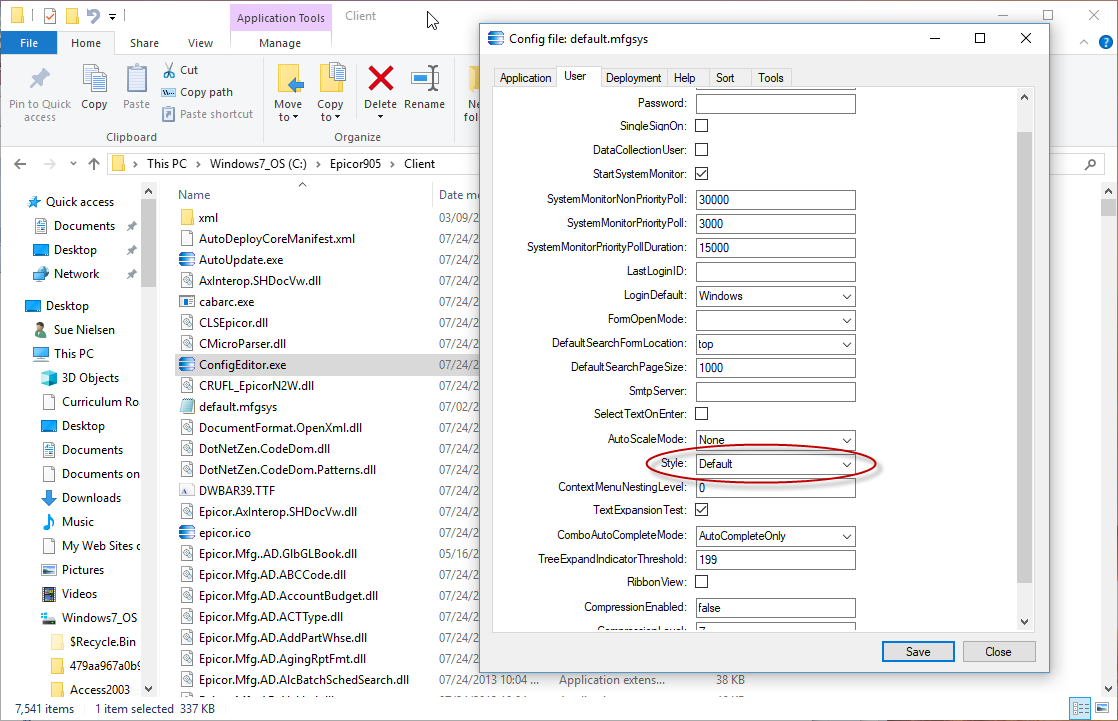Click Windows7_OS (C:) in address path

coord(258,164)
